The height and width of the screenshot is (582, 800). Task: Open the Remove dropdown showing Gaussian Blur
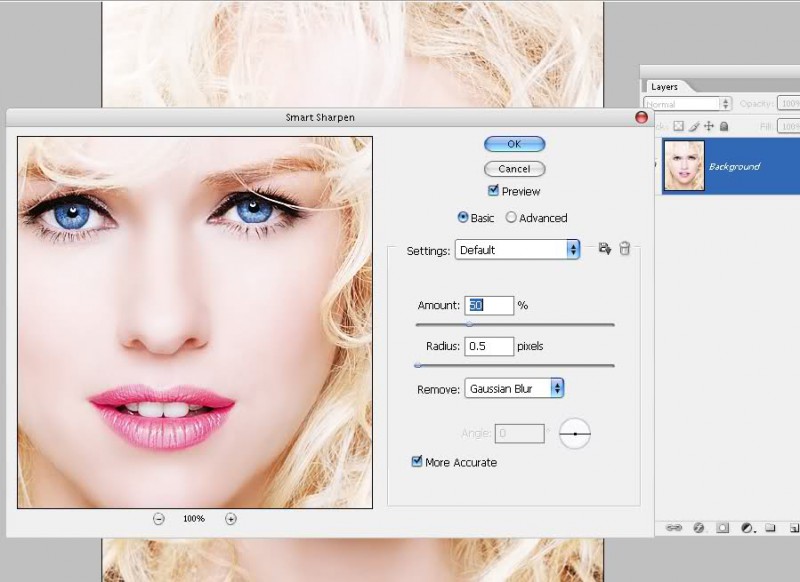[514, 388]
